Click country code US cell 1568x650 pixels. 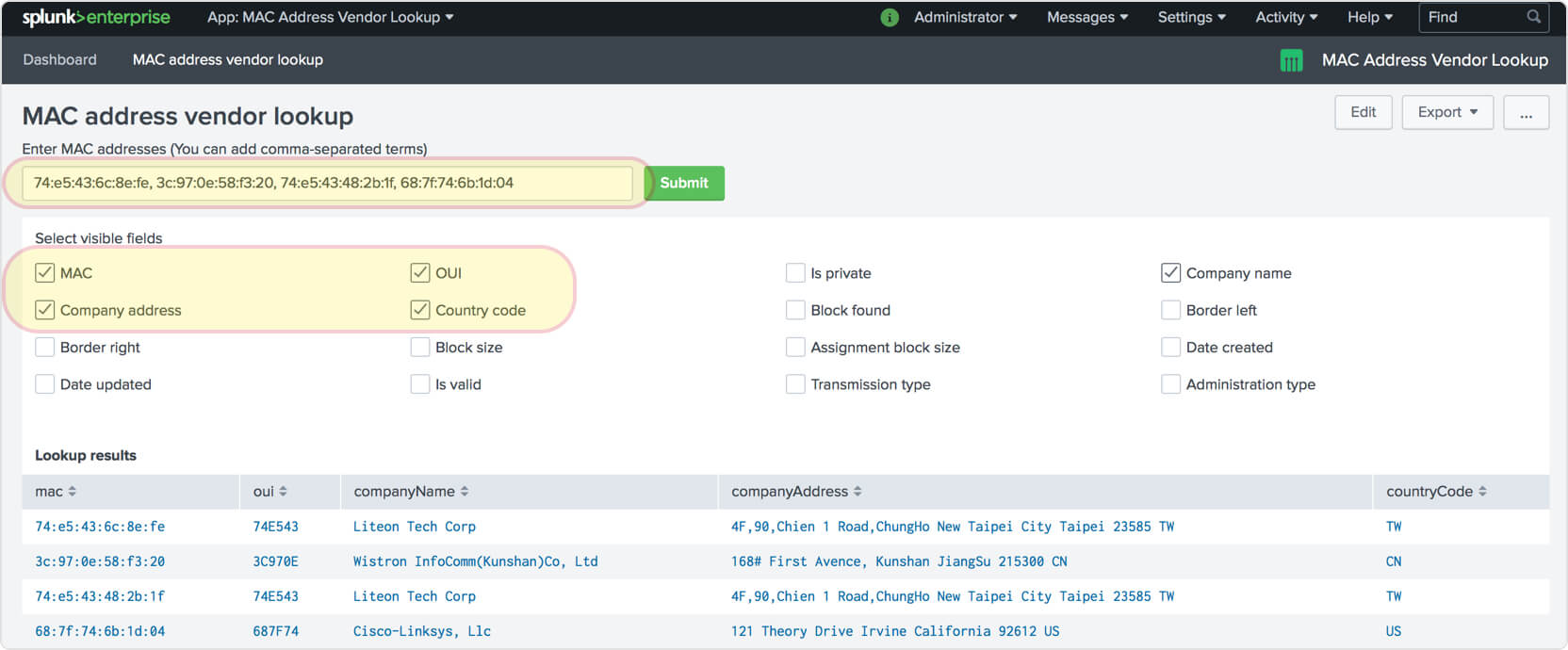tap(1394, 631)
